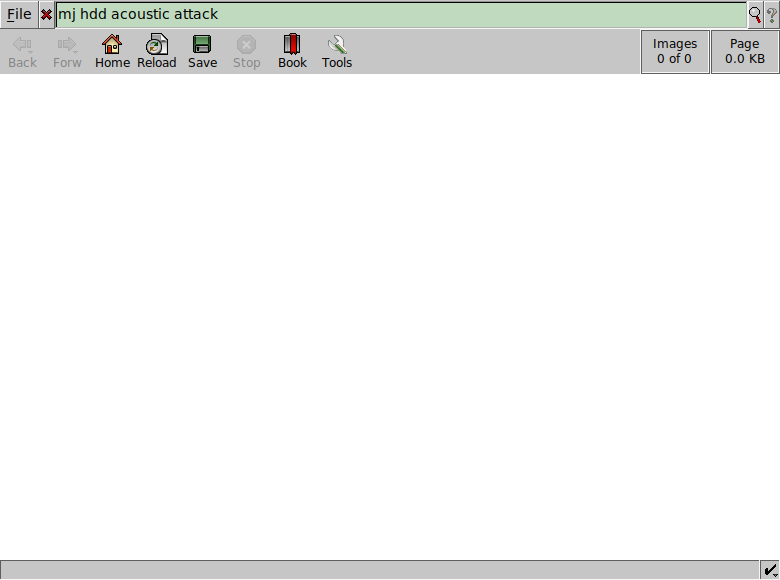Viewport: 780px width, 580px height.
Task: Click the magnifier search icon
Action: (x=755, y=15)
